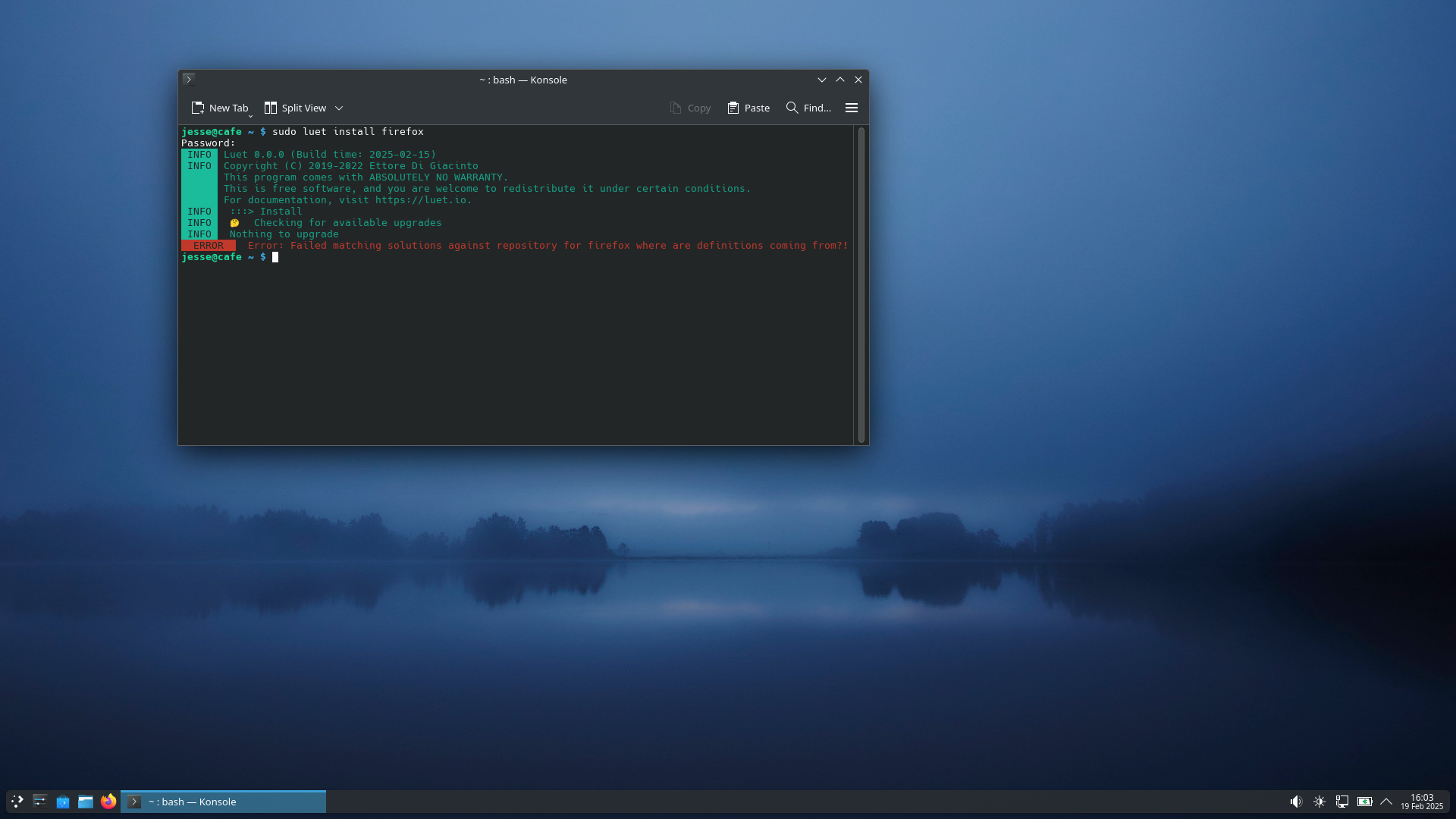Open the application launcher in the taskbar
The image size is (1456, 819).
click(17, 802)
